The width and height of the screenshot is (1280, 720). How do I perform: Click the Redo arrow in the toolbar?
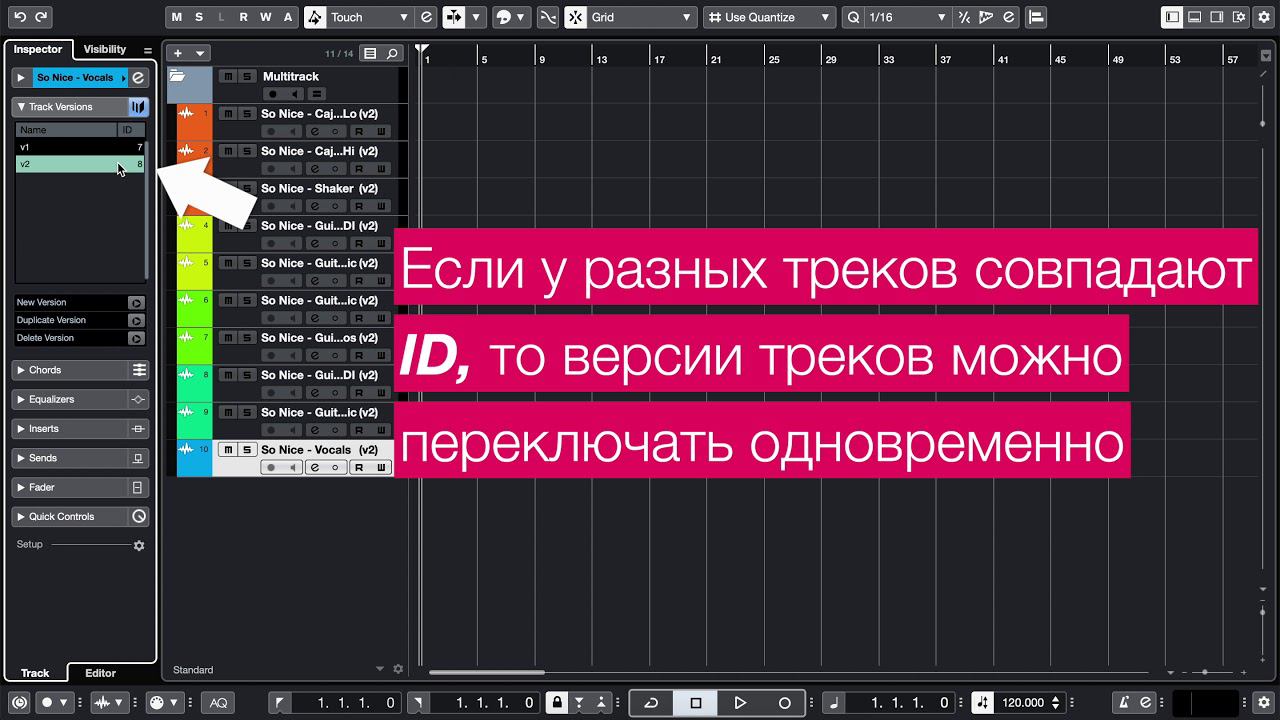coord(42,17)
